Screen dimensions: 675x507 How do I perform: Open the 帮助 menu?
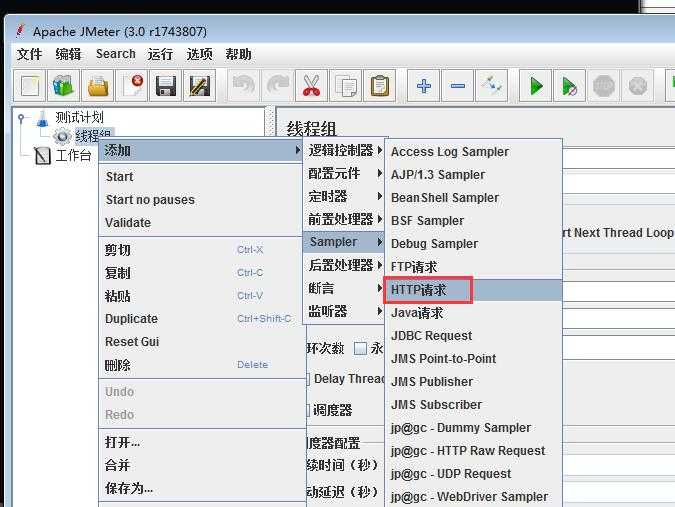pyautogui.click(x=238, y=54)
